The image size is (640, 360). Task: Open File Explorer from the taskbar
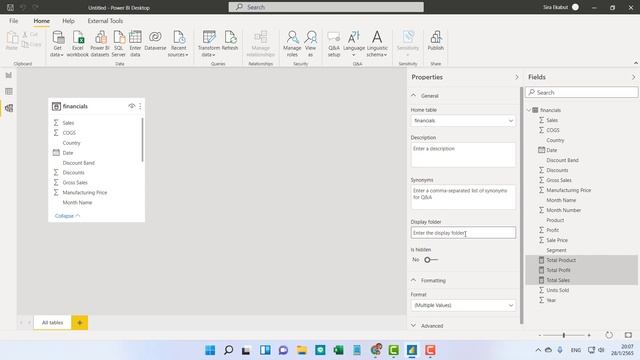coord(302,350)
